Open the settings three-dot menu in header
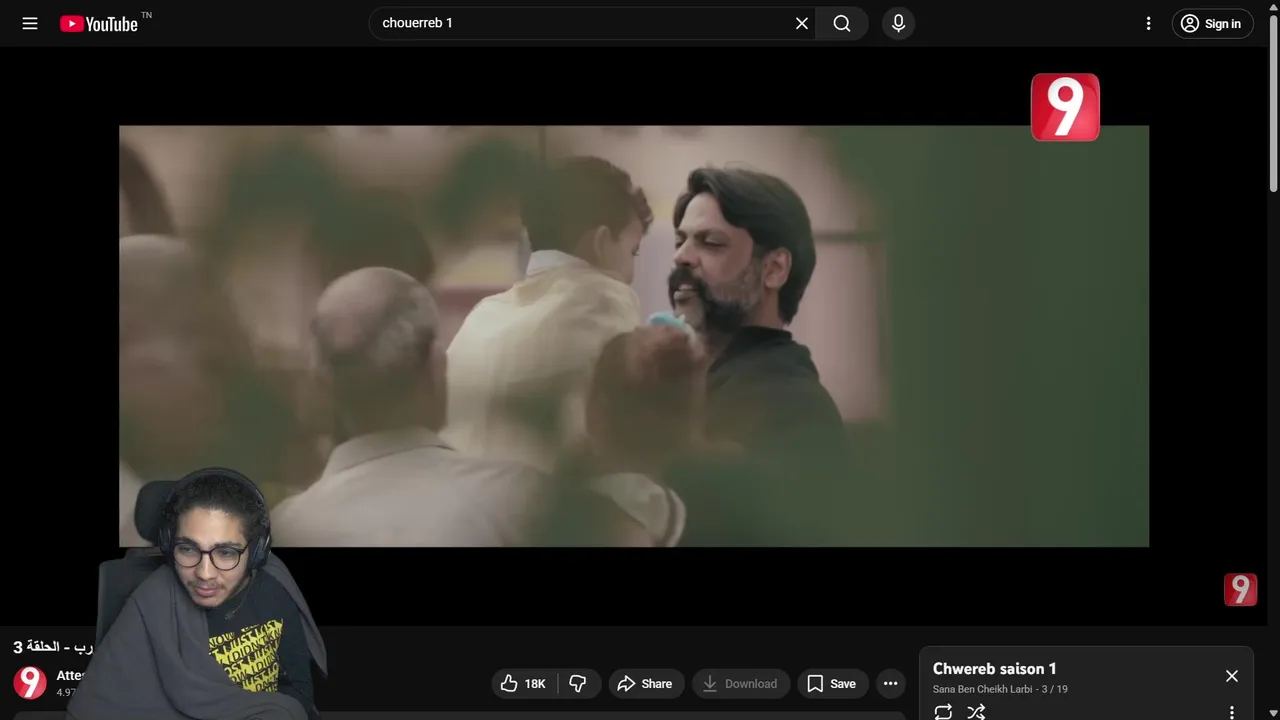 (1148, 23)
